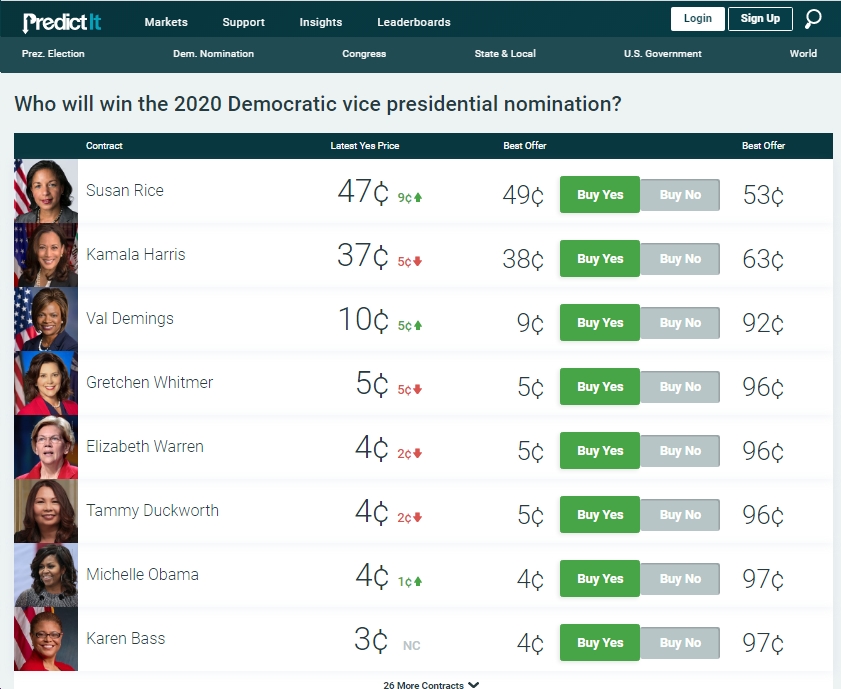Buy No on Gretchen Whitmer
This screenshot has width=841, height=689.
pyautogui.click(x=680, y=387)
